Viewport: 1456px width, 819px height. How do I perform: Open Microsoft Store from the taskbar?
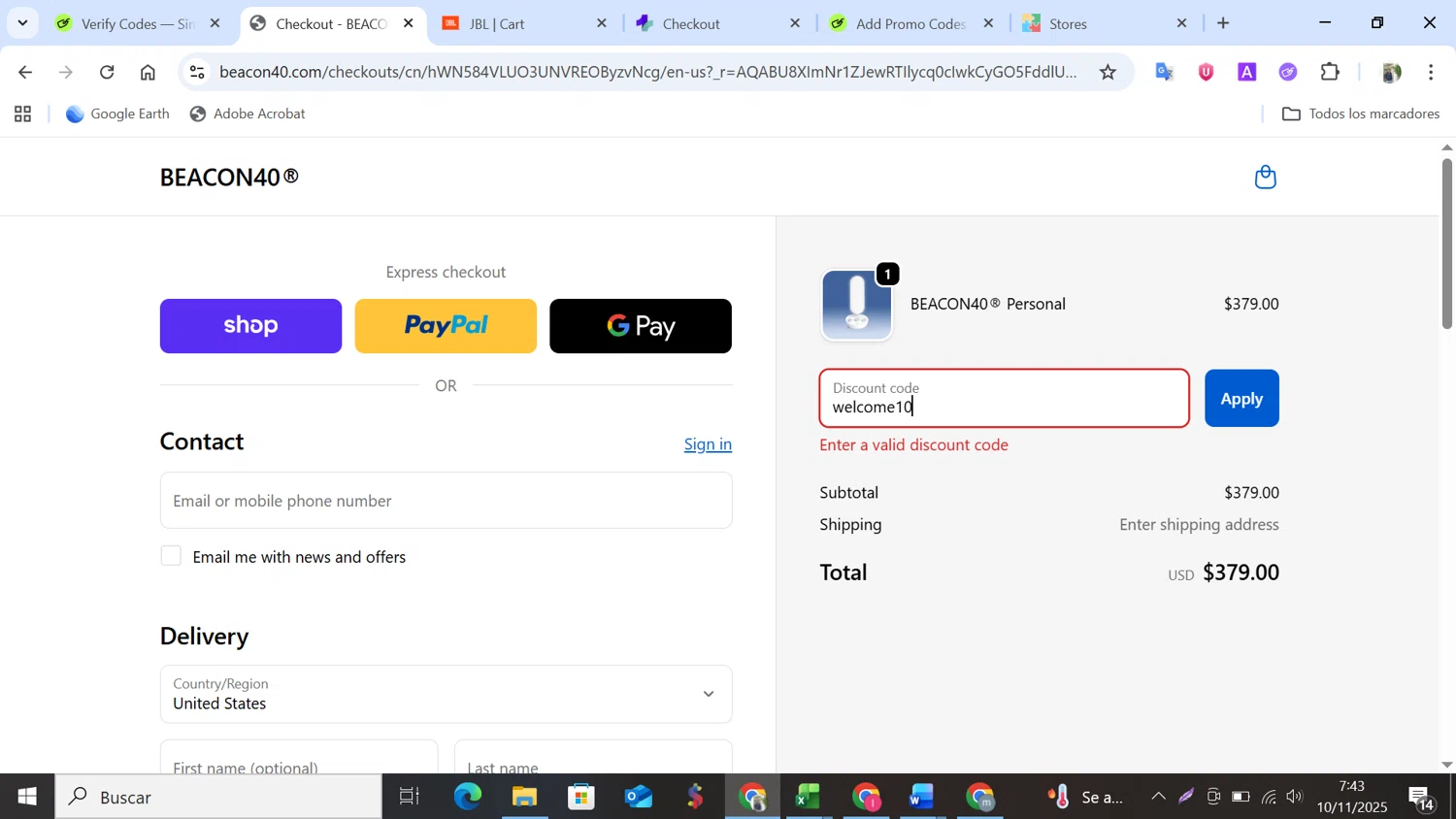[x=581, y=797]
